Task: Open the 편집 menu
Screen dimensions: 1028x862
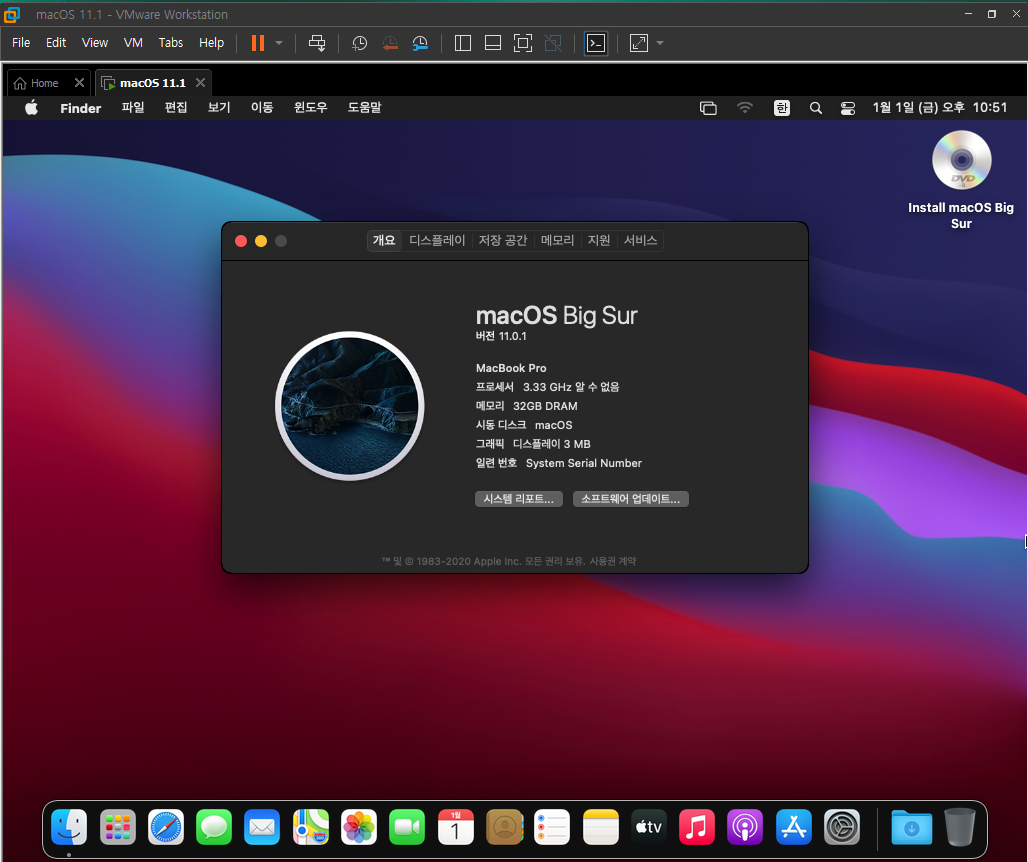Action: tap(176, 108)
